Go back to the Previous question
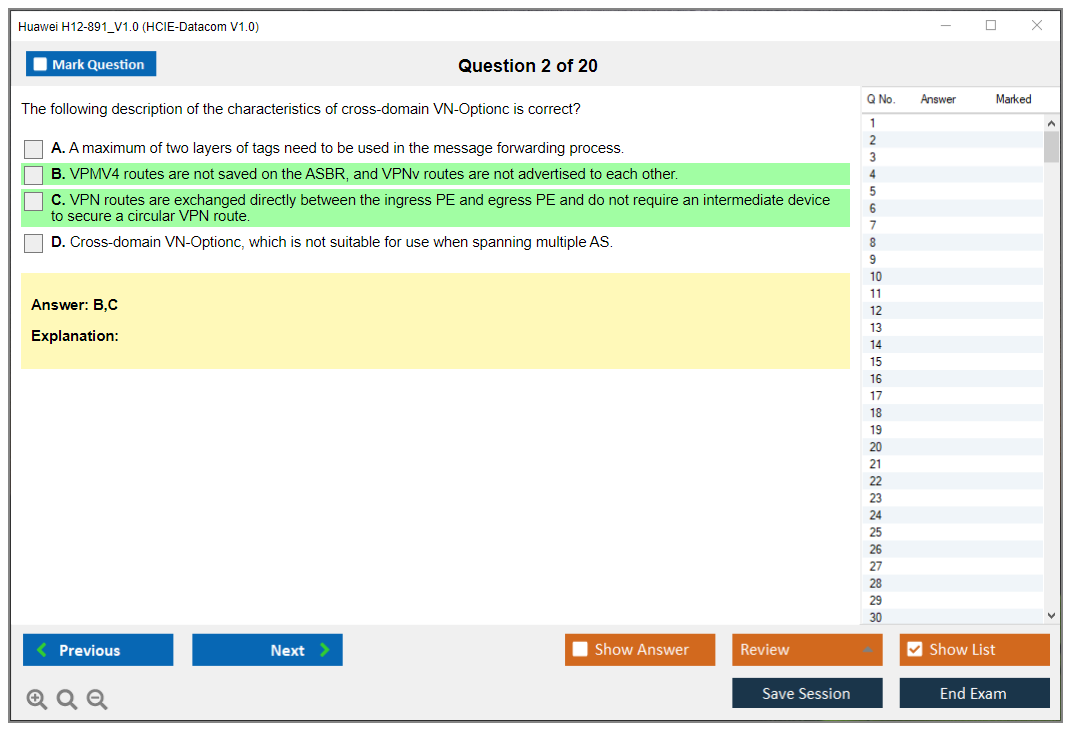 (98, 650)
